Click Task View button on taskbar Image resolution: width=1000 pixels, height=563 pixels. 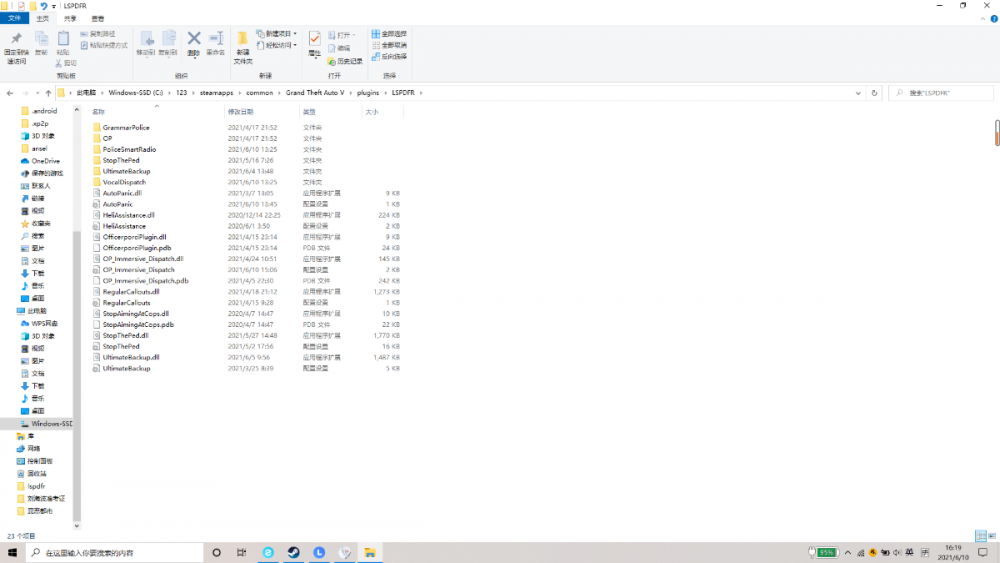242,553
